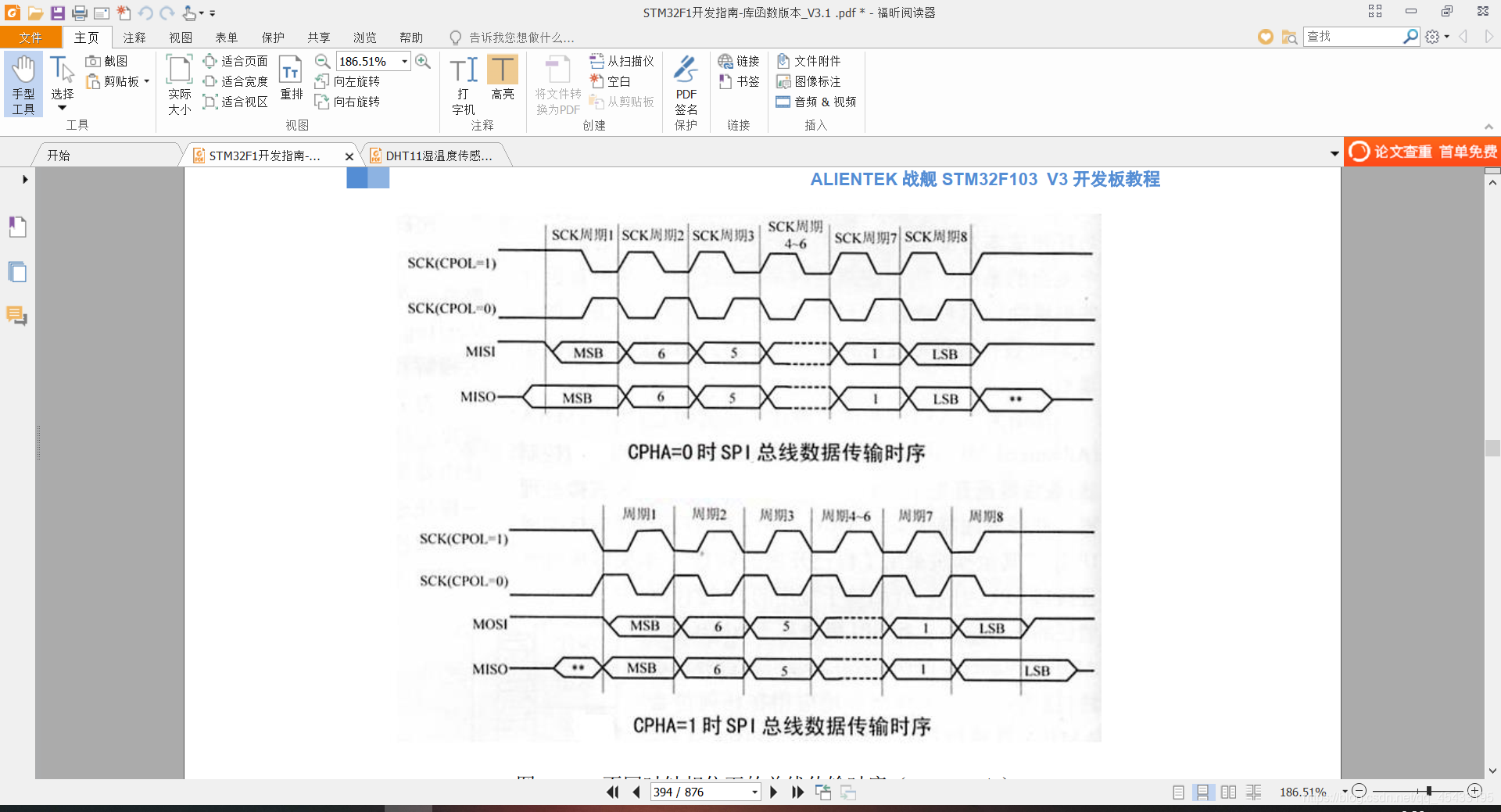Zoom in with the ribbon plus magnifier
The height and width of the screenshot is (812, 1501).
pos(423,61)
